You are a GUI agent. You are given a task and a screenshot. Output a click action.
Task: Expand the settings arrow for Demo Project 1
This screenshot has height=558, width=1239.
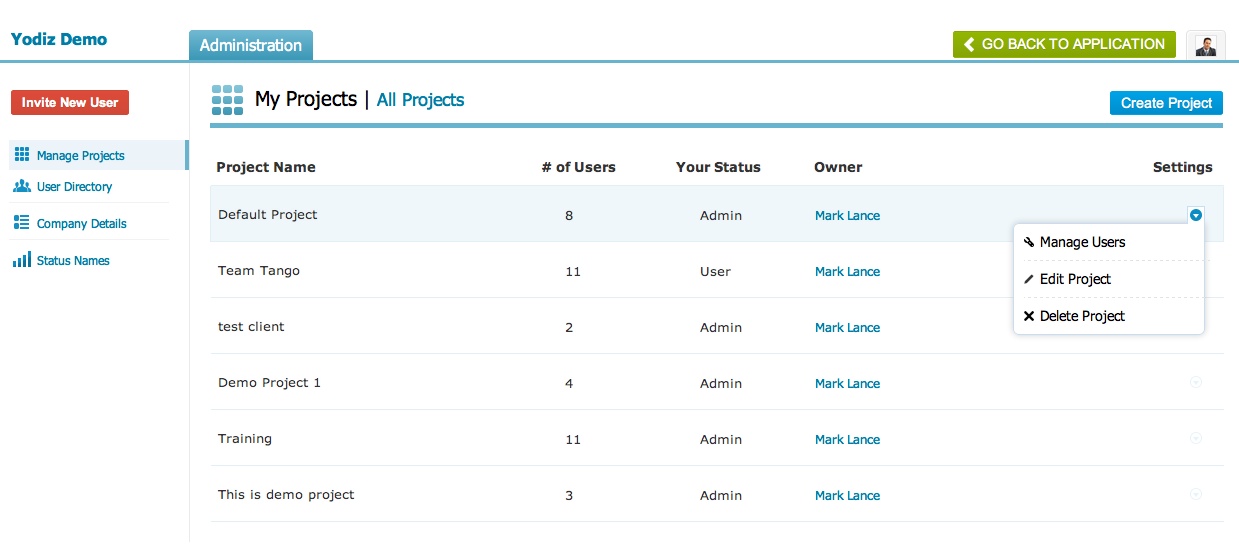pyautogui.click(x=1196, y=382)
